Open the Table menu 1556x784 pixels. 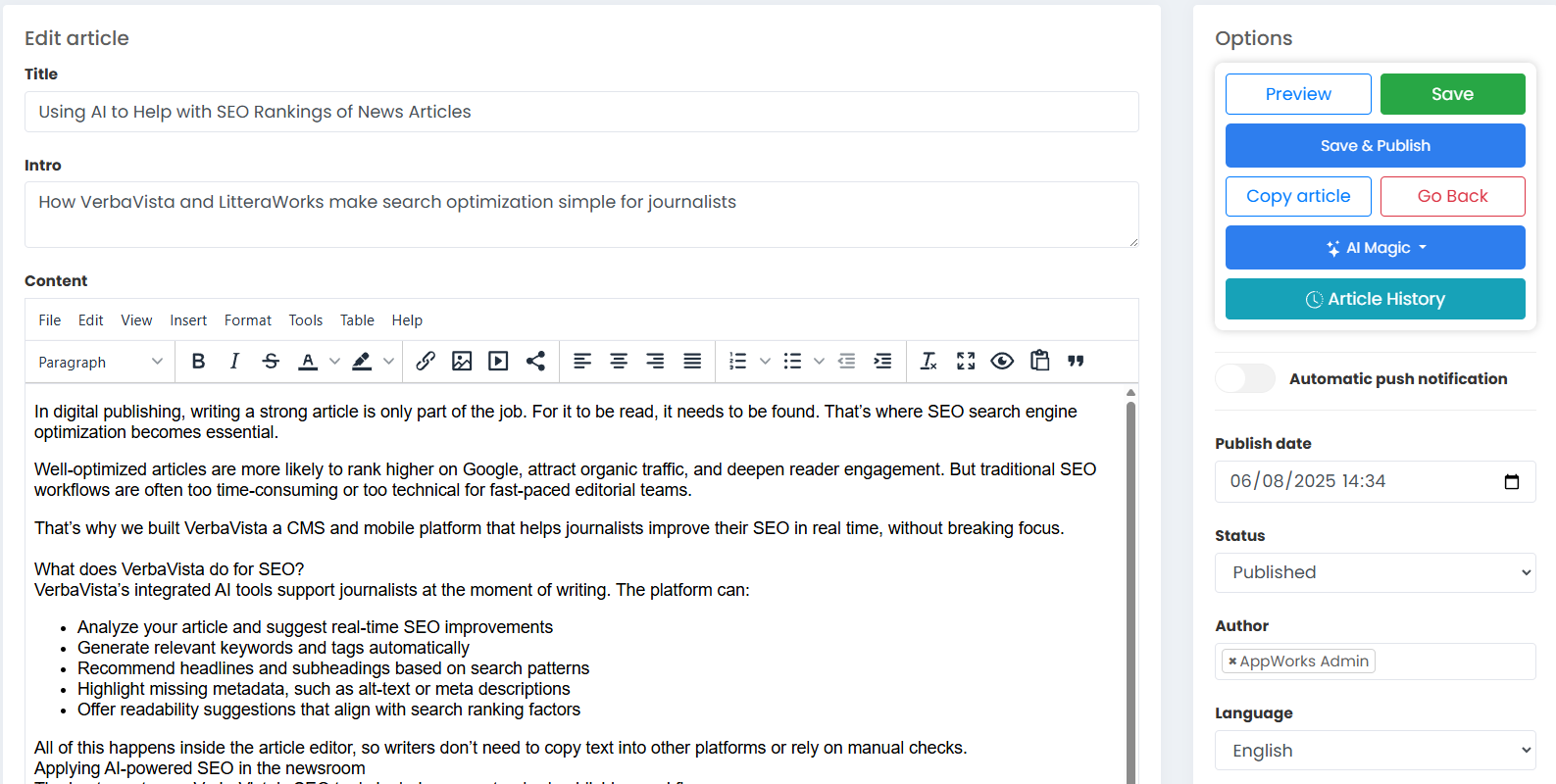click(x=357, y=320)
